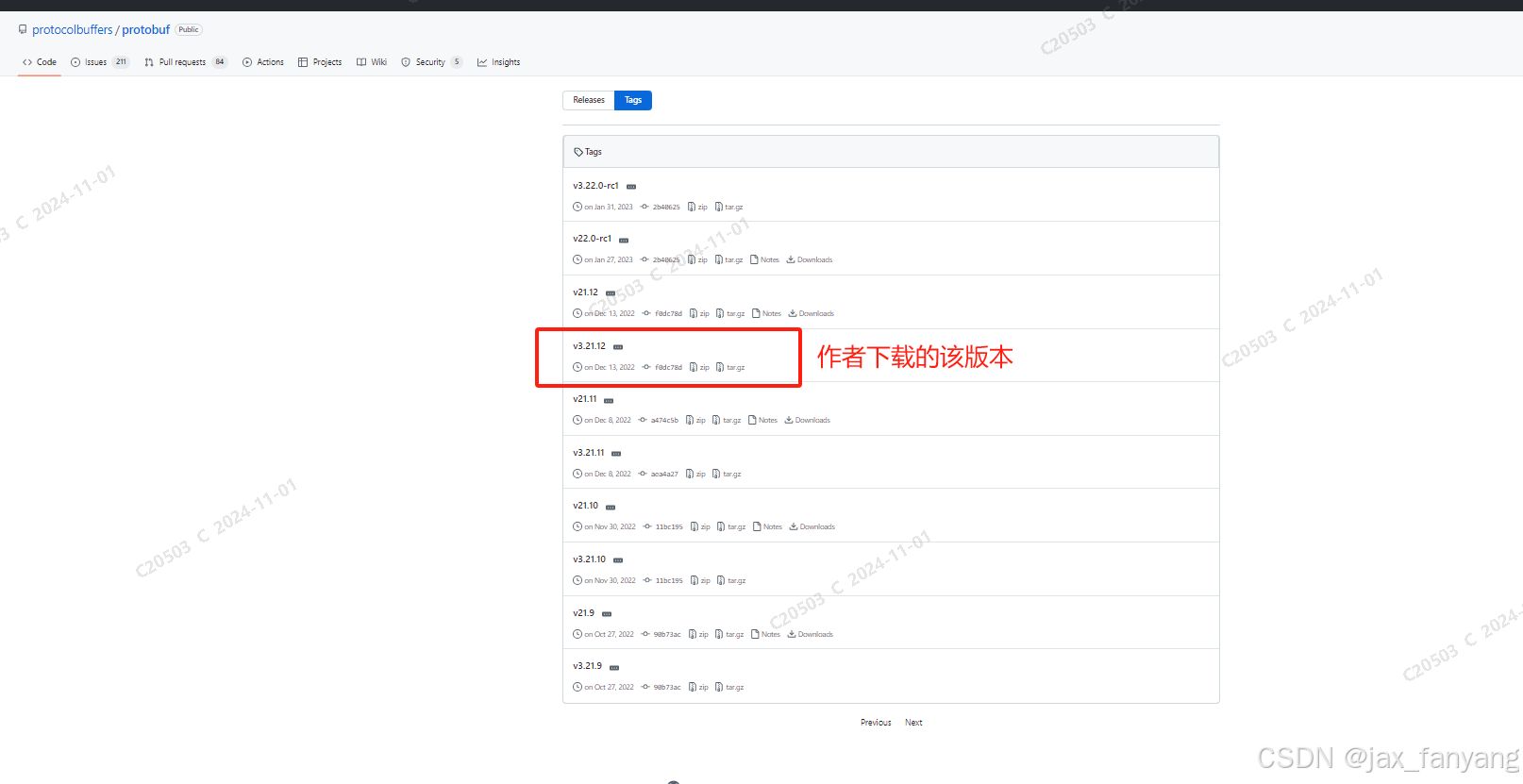Expand the v3.21.12 tag ellipsis

coord(618,347)
